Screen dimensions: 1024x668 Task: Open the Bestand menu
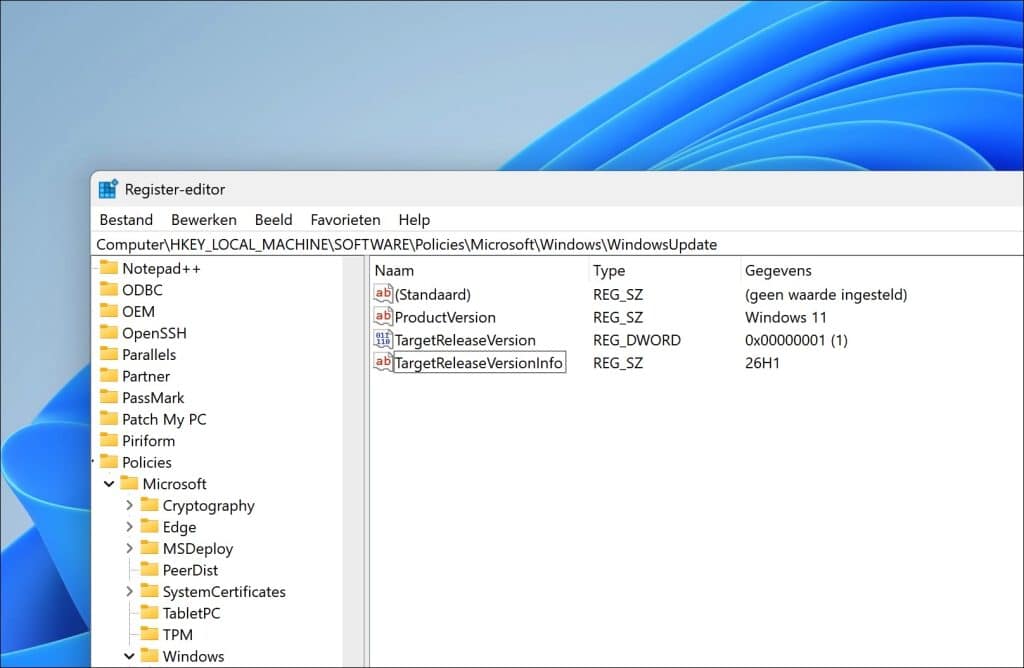click(x=126, y=220)
